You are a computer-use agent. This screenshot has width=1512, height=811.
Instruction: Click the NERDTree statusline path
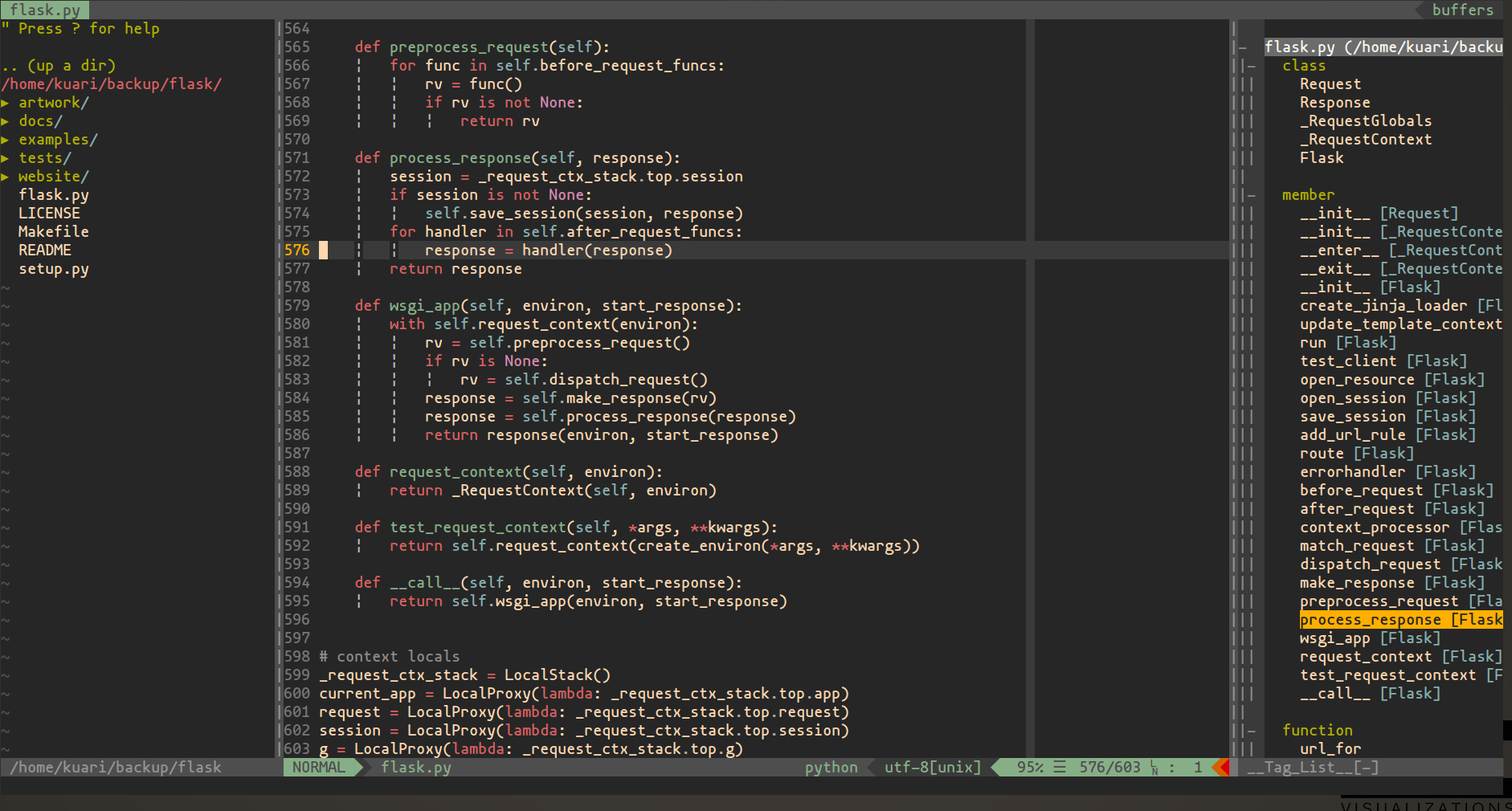tap(116, 768)
